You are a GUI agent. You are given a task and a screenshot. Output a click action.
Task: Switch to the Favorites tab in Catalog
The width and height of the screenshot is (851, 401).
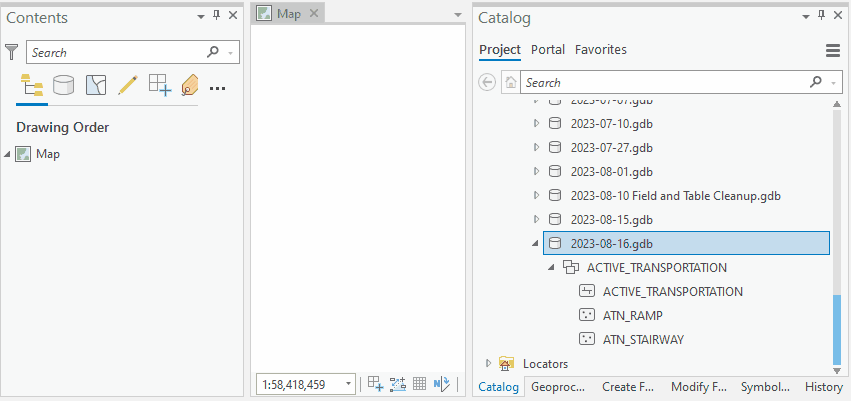601,49
